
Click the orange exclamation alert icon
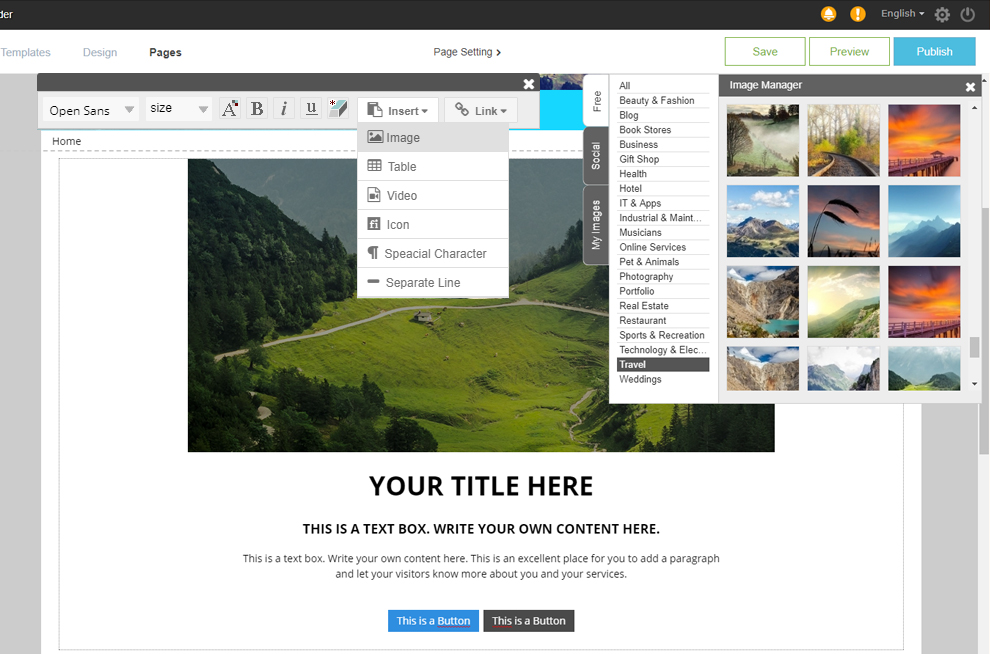click(858, 14)
